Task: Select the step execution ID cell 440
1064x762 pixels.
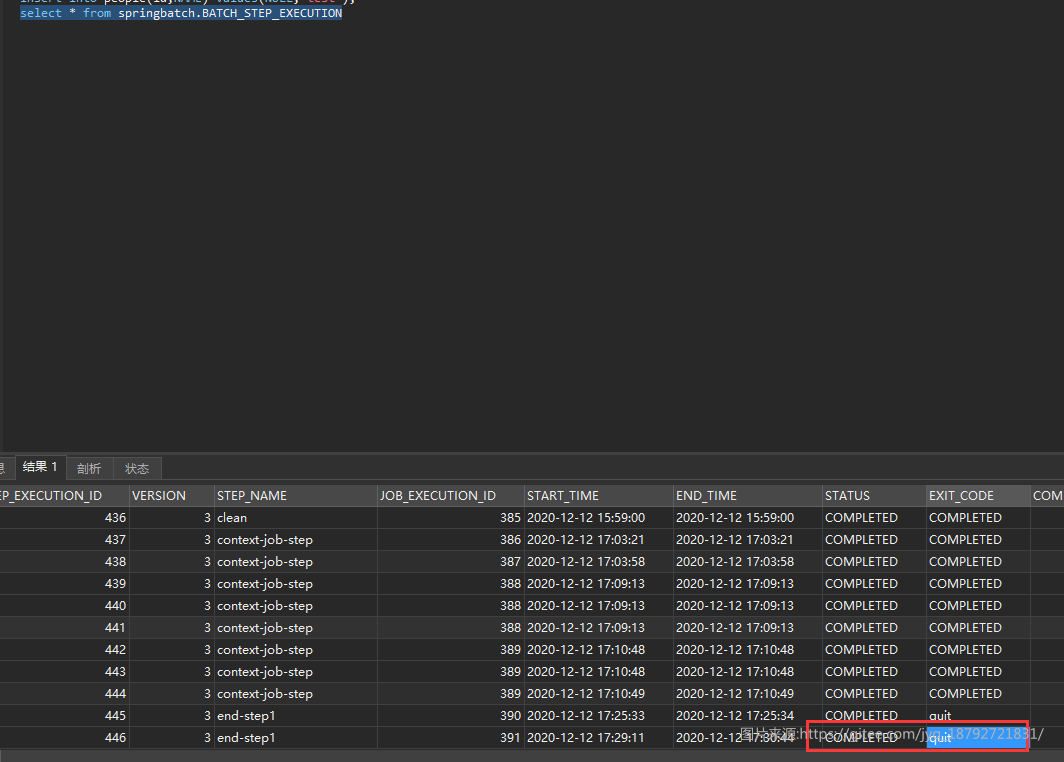Action: coord(64,606)
